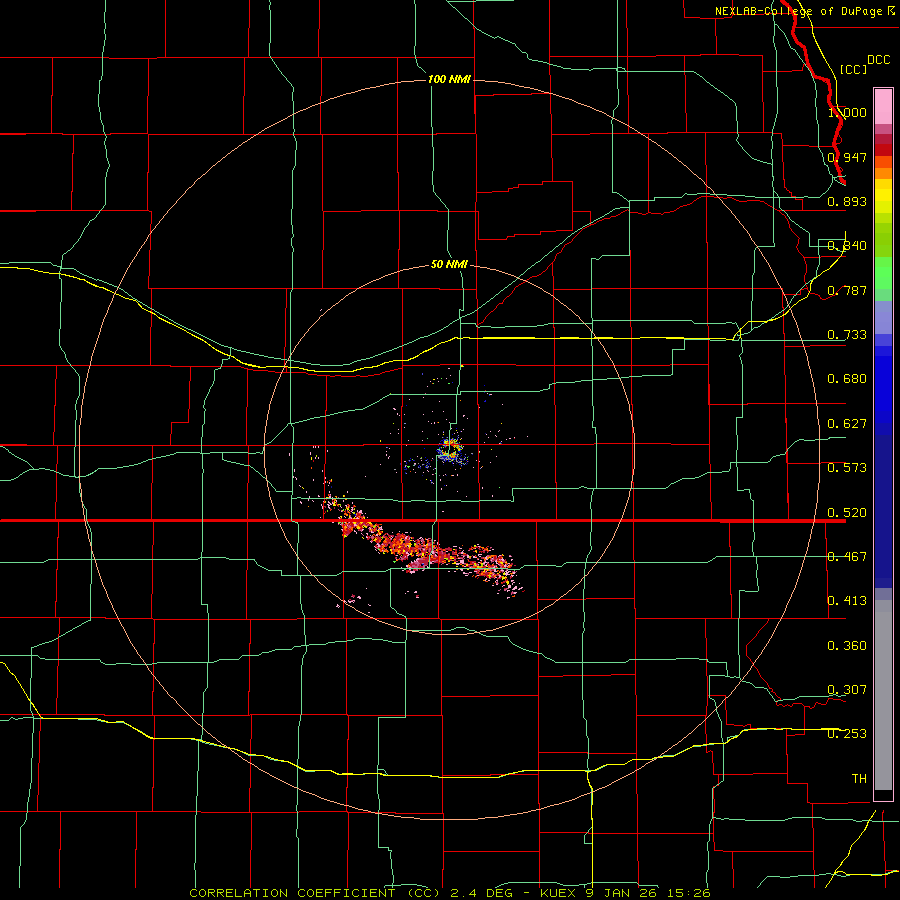Select the 0.413 legend value
Image resolution: width=900 pixels, height=900 pixels.
847,601
